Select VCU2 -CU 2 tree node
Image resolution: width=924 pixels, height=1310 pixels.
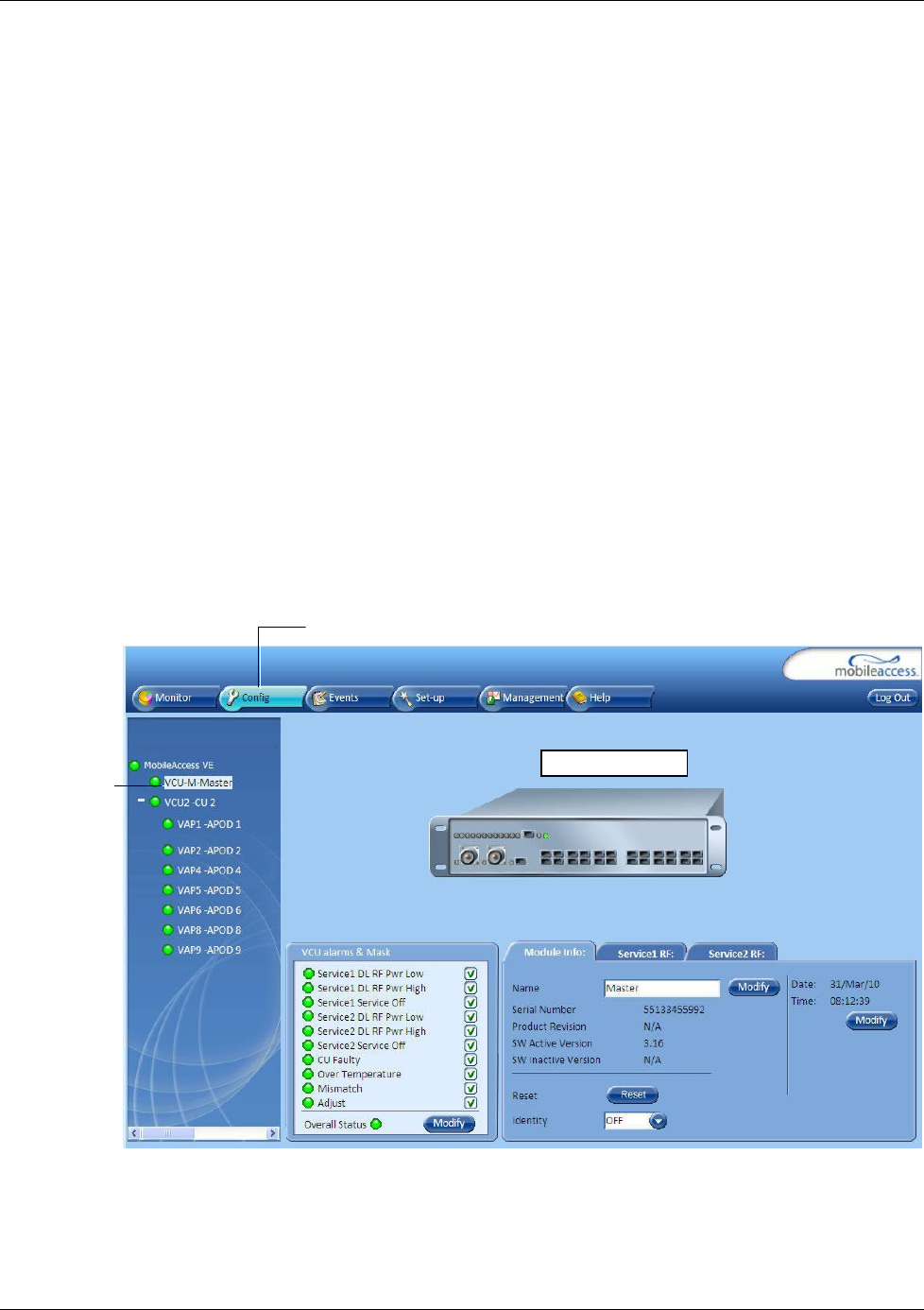[x=190, y=802]
